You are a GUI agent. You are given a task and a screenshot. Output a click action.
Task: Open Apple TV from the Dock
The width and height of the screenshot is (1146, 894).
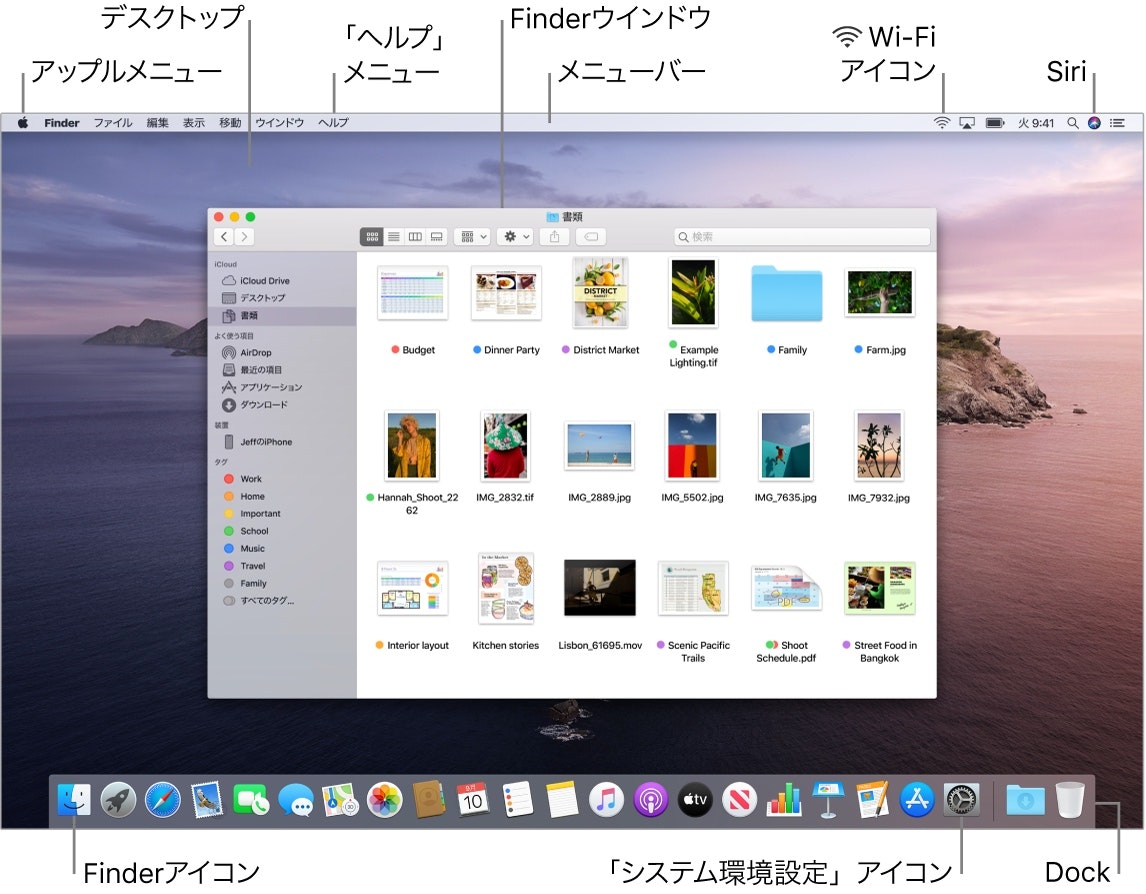(x=694, y=799)
